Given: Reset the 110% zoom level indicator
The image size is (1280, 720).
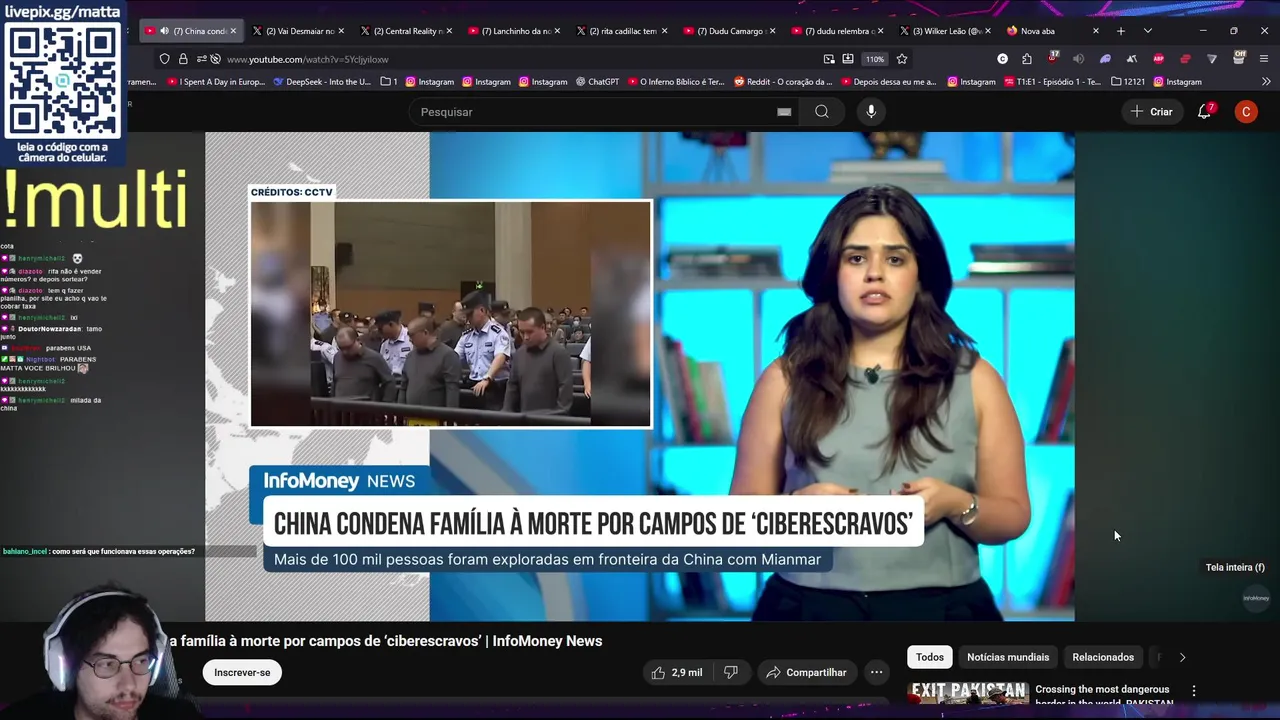Looking at the screenshot, I should (x=875, y=59).
